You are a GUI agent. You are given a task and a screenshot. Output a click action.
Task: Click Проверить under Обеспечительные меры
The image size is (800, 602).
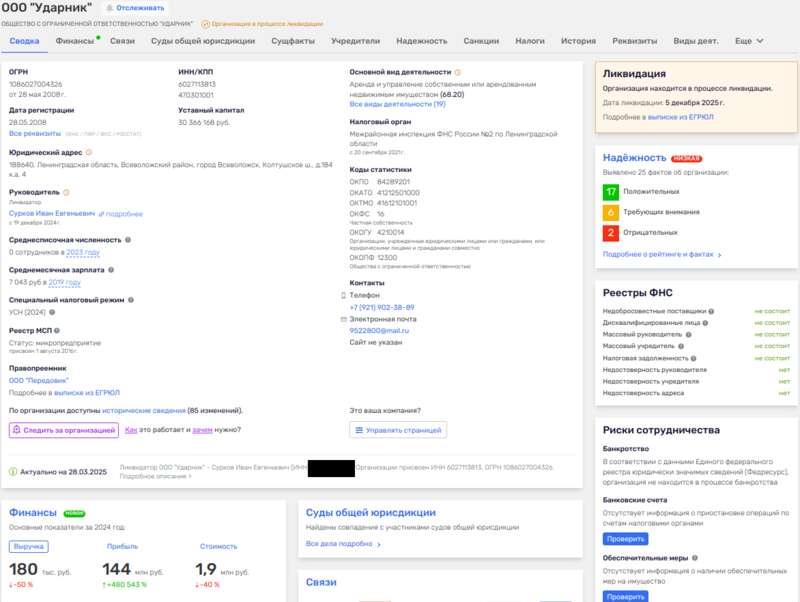click(x=626, y=596)
